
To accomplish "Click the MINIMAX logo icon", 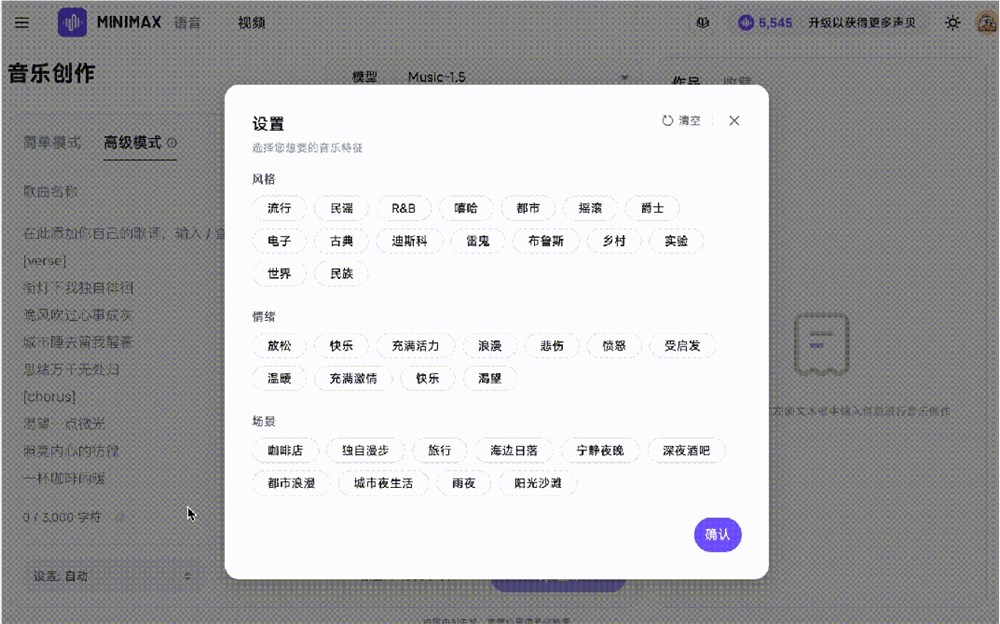I will click(71, 21).
